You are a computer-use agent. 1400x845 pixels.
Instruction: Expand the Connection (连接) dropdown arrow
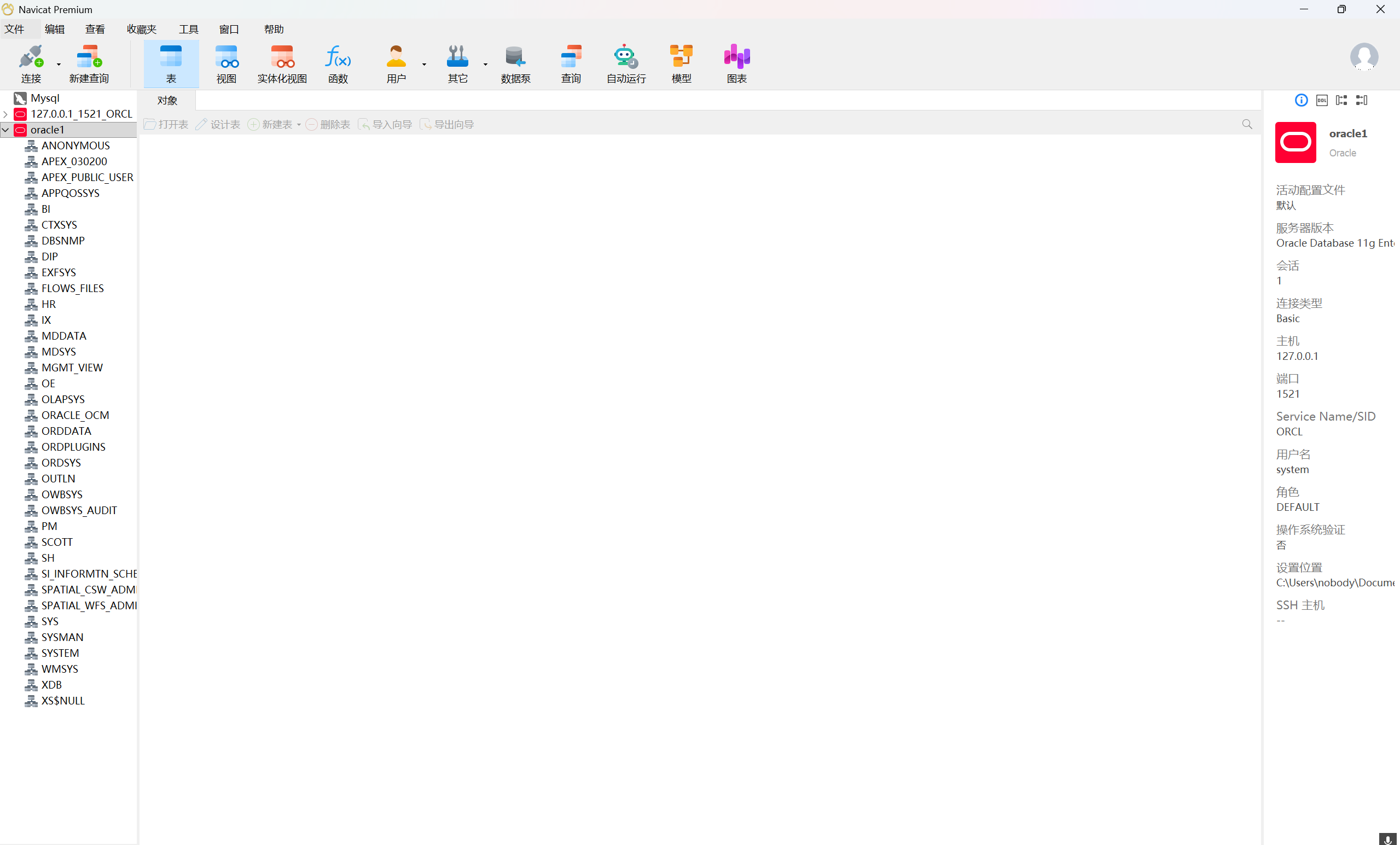pyautogui.click(x=59, y=65)
